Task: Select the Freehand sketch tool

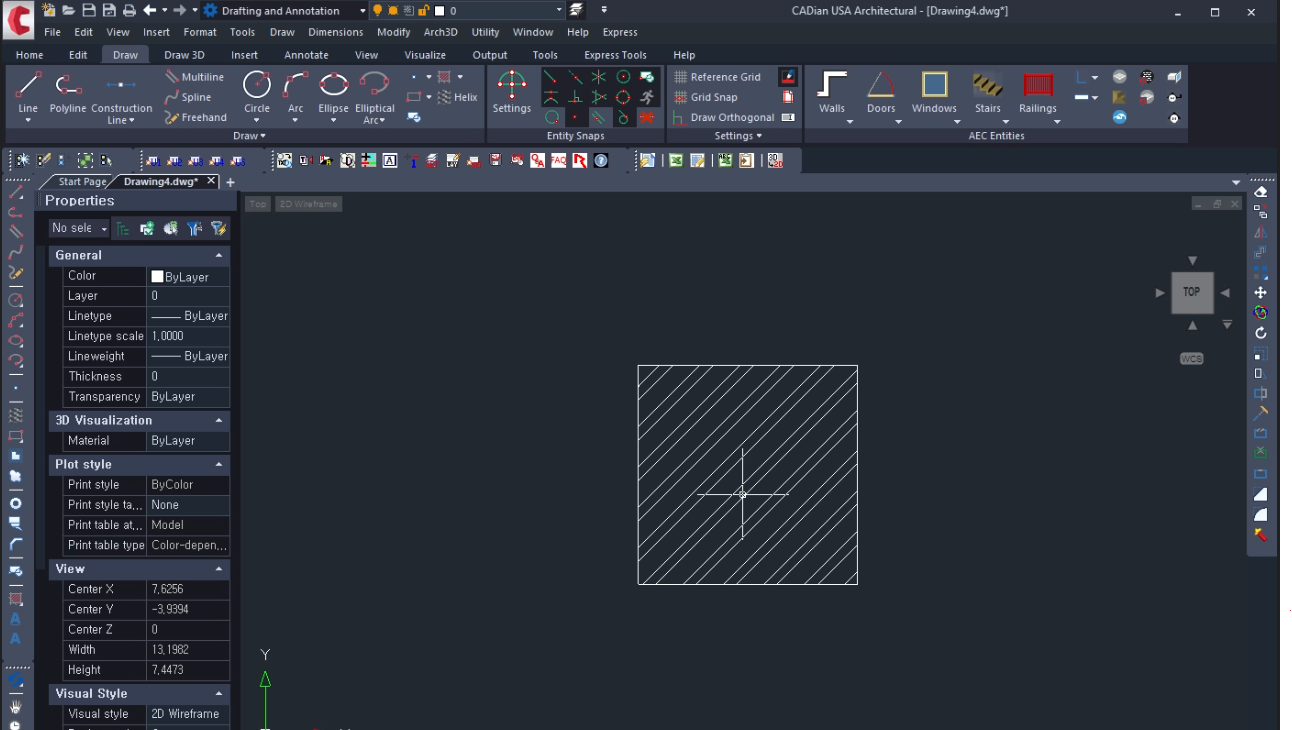Action: [x=195, y=117]
